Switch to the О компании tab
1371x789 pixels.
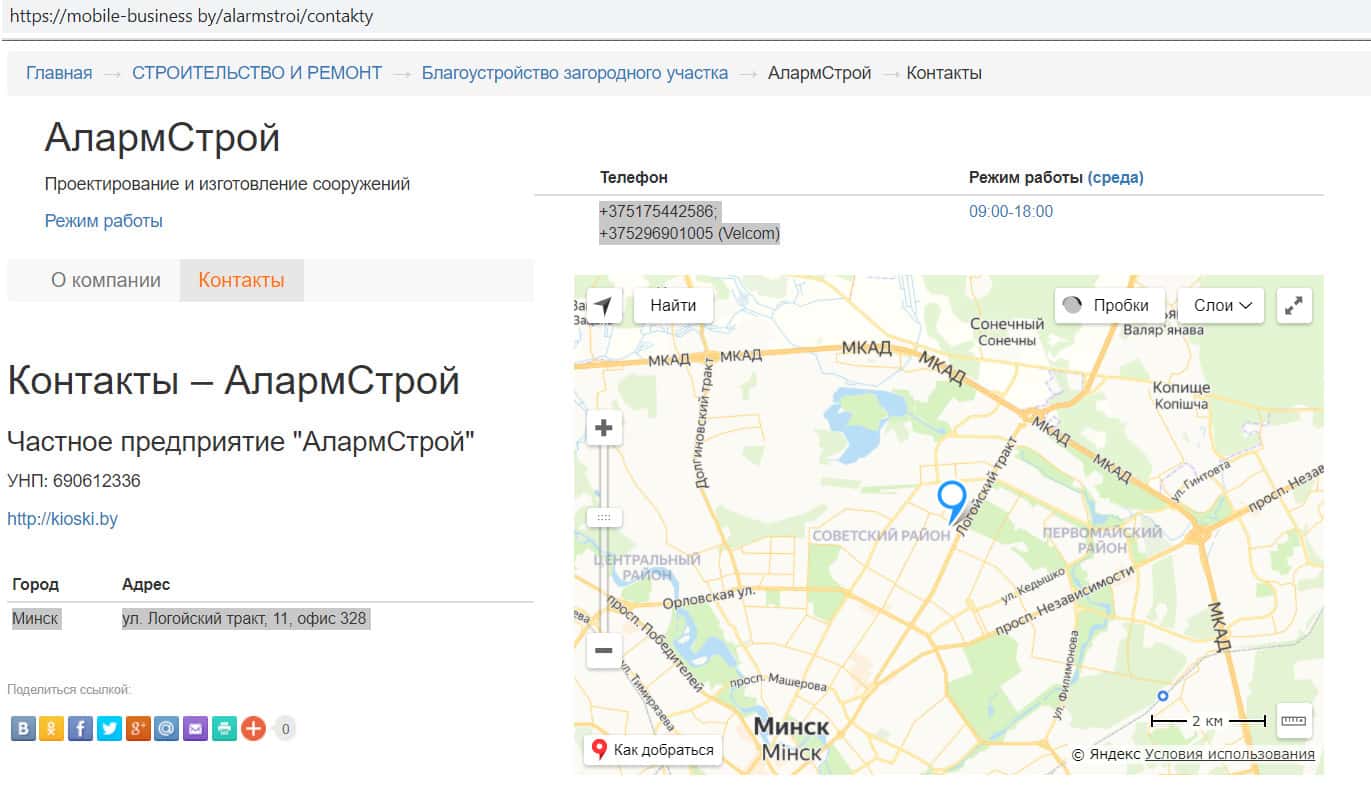(x=106, y=280)
